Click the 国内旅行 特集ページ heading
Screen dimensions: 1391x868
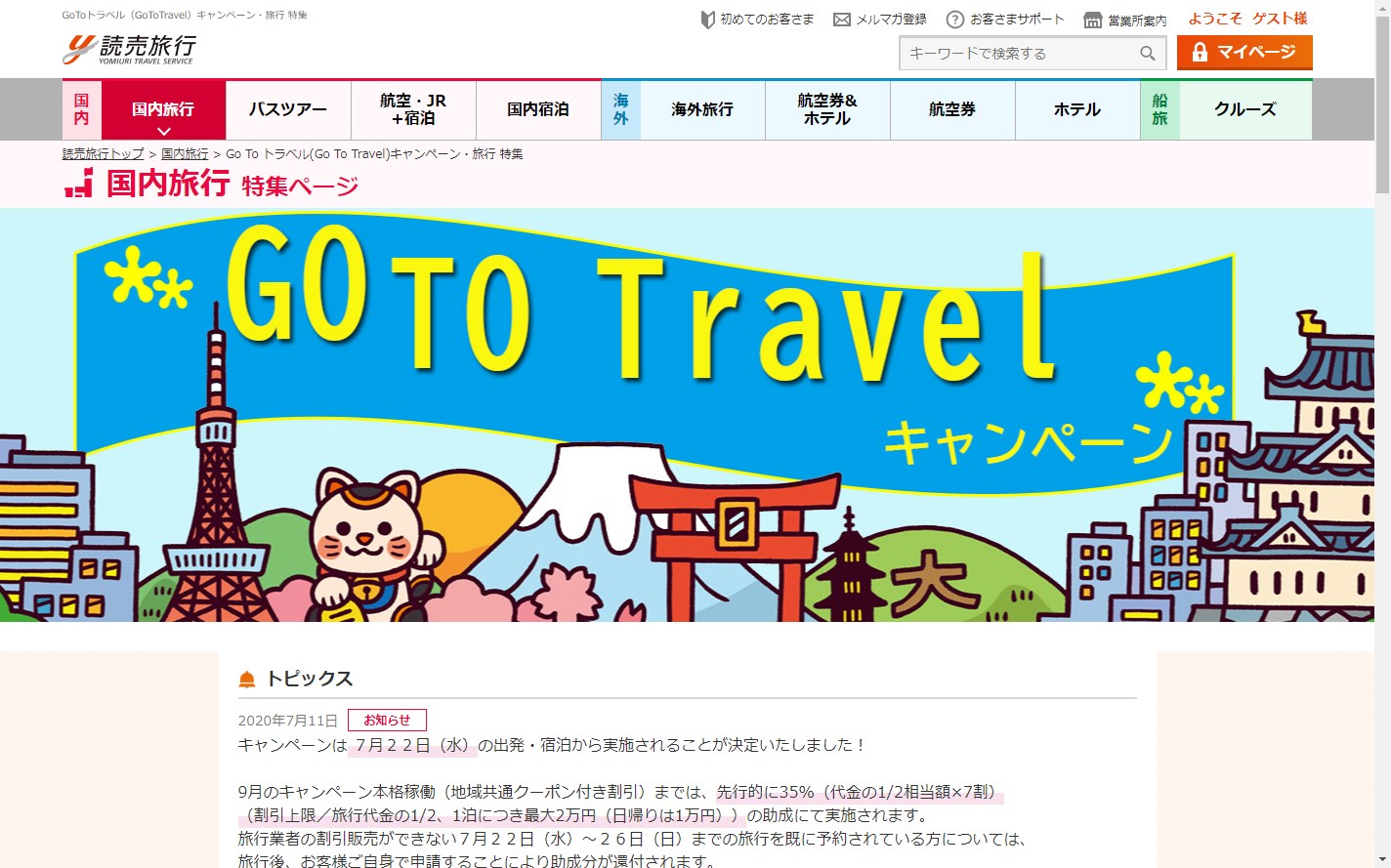(x=232, y=184)
